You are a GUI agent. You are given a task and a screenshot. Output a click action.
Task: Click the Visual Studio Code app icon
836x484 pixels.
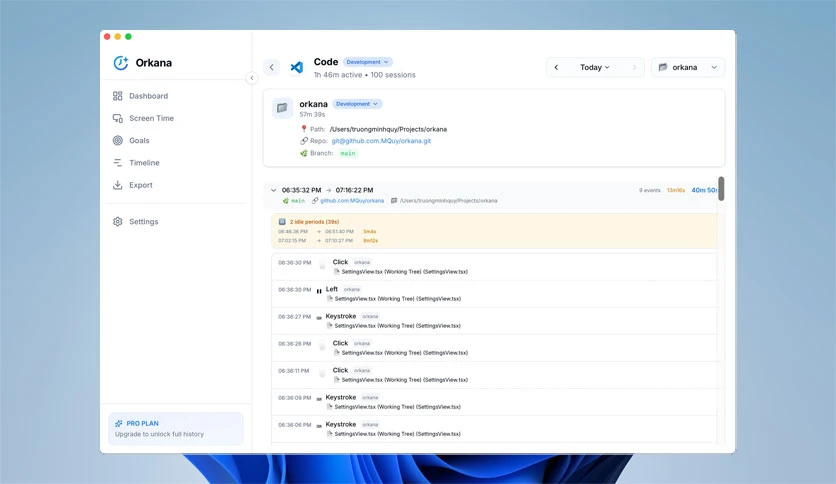click(296, 67)
